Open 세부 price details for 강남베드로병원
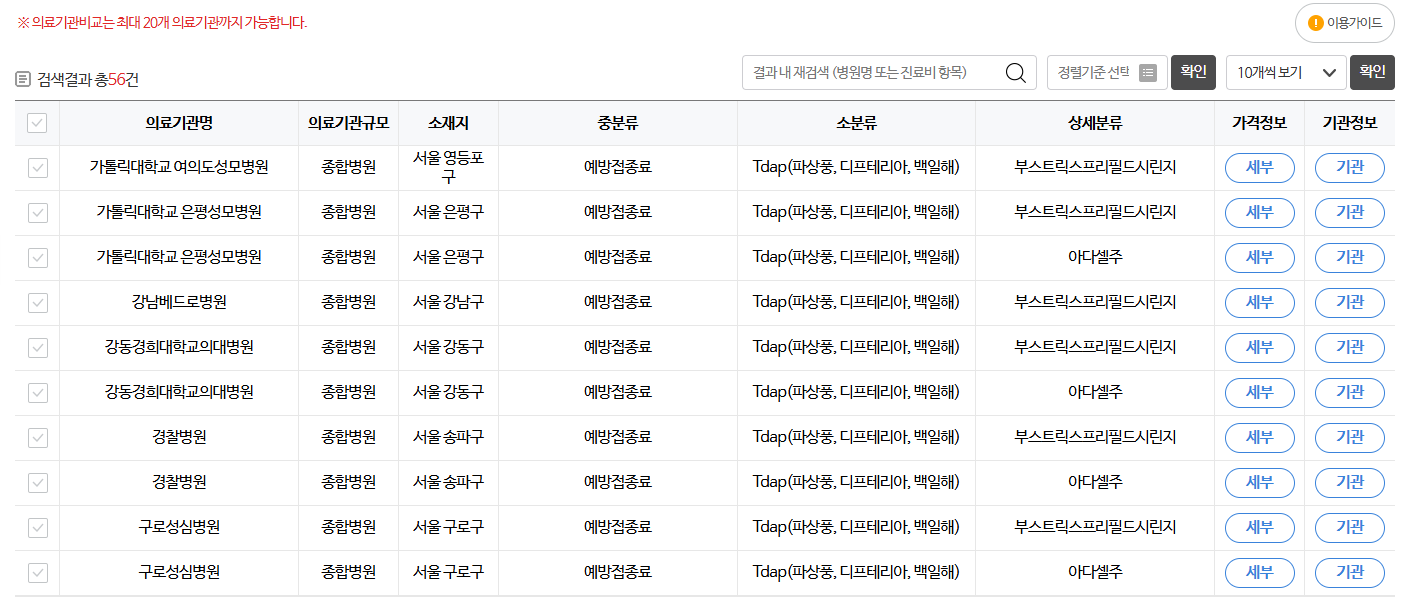The width and height of the screenshot is (1410, 607). pos(1259,303)
